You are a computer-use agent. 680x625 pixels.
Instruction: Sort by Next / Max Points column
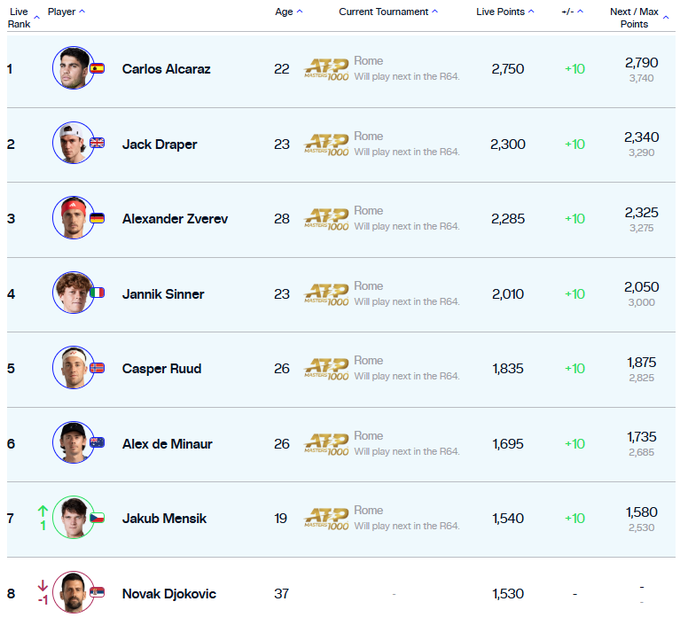tap(635, 17)
